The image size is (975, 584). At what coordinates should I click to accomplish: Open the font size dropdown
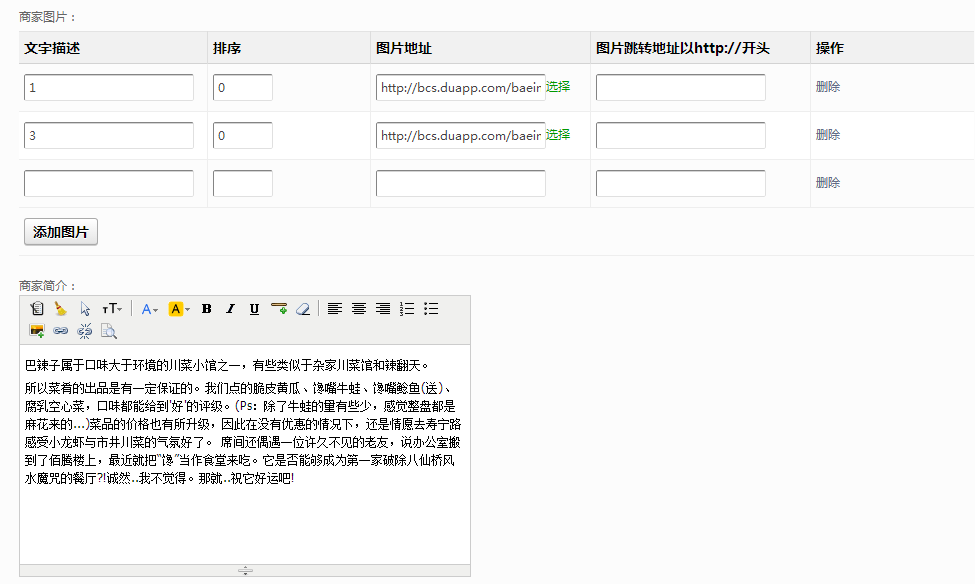coord(112,309)
